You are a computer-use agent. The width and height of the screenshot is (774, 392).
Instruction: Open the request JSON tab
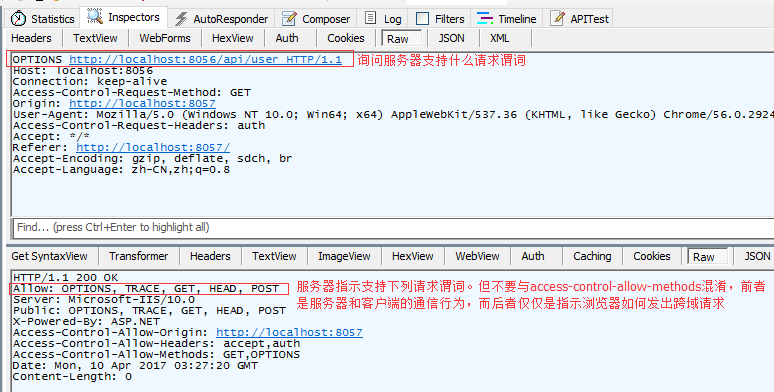pyautogui.click(x=451, y=38)
